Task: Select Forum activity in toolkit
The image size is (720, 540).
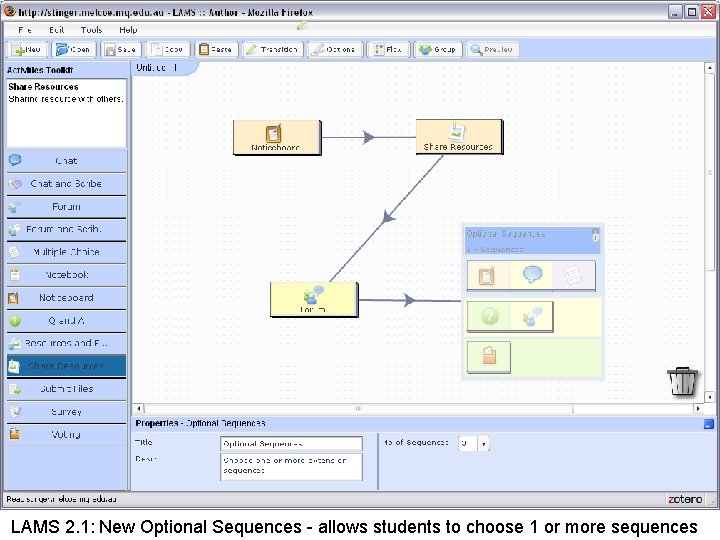Action: [67, 207]
